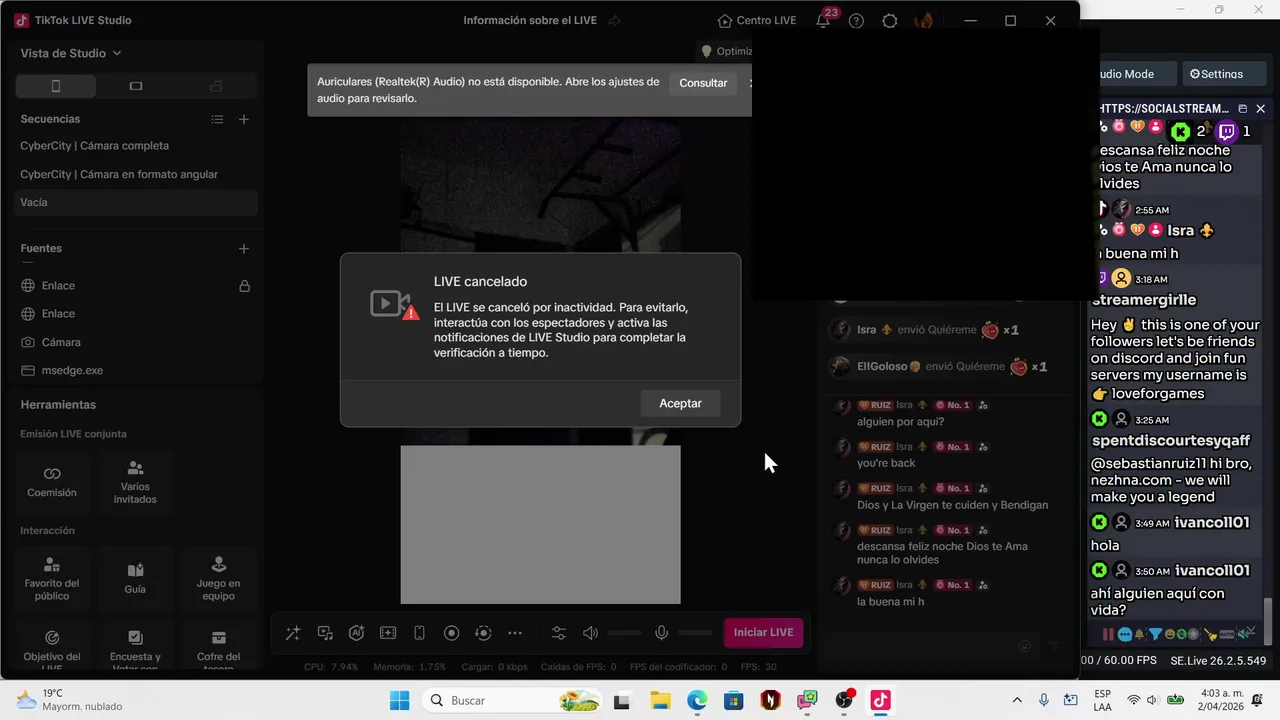Open the Secuencias list options icon

pos(217,119)
